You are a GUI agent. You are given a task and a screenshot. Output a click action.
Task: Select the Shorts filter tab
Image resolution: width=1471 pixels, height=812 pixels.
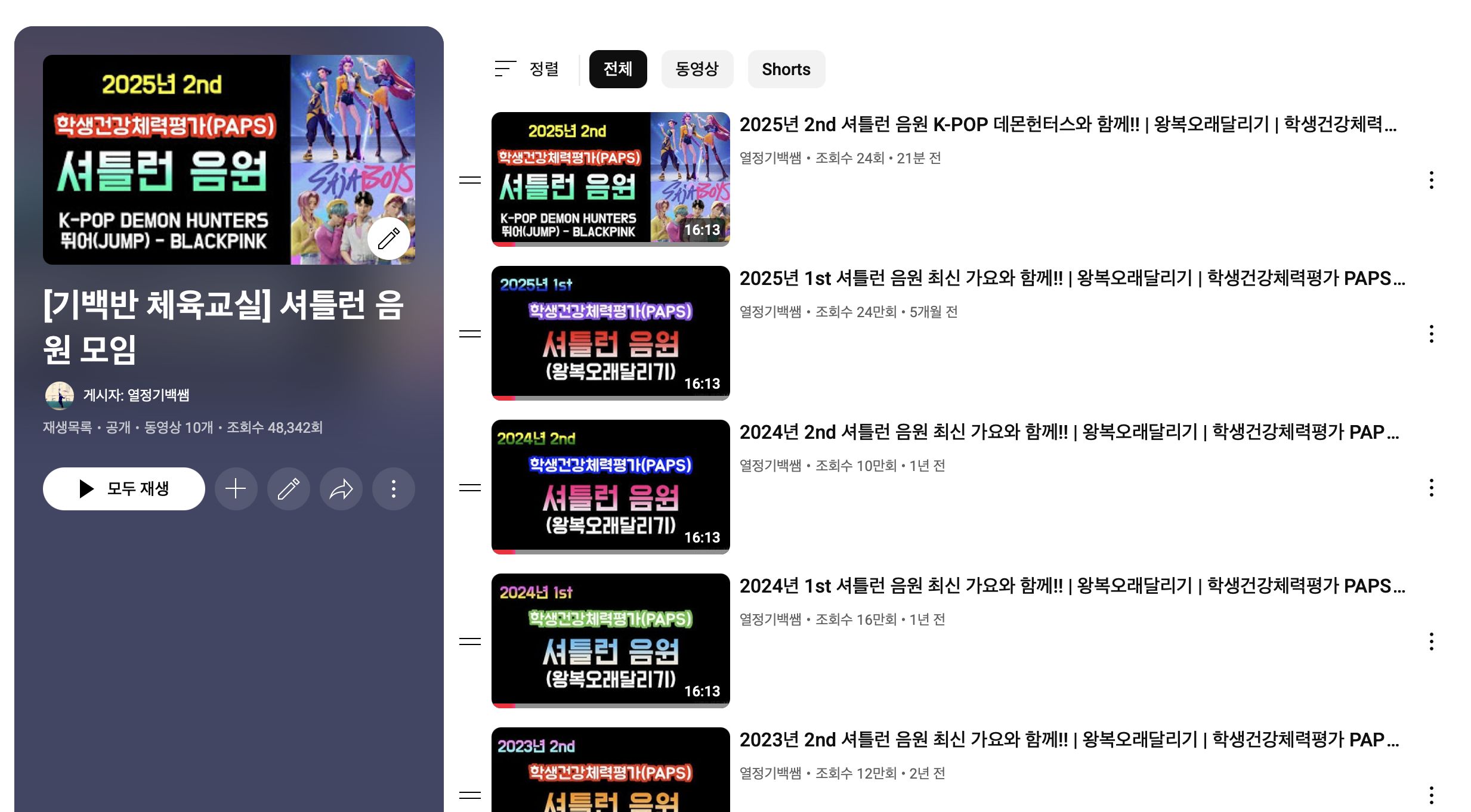pyautogui.click(x=786, y=69)
